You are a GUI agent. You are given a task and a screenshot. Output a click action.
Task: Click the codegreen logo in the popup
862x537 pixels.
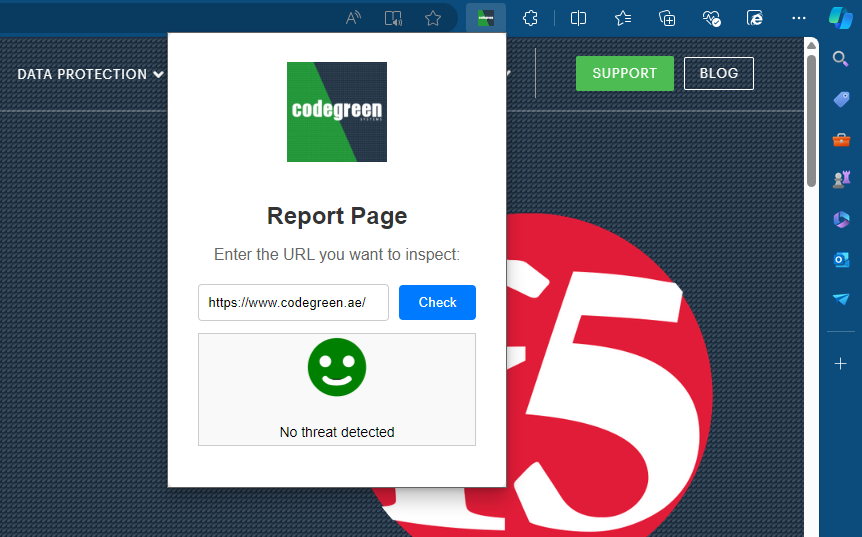coord(337,112)
